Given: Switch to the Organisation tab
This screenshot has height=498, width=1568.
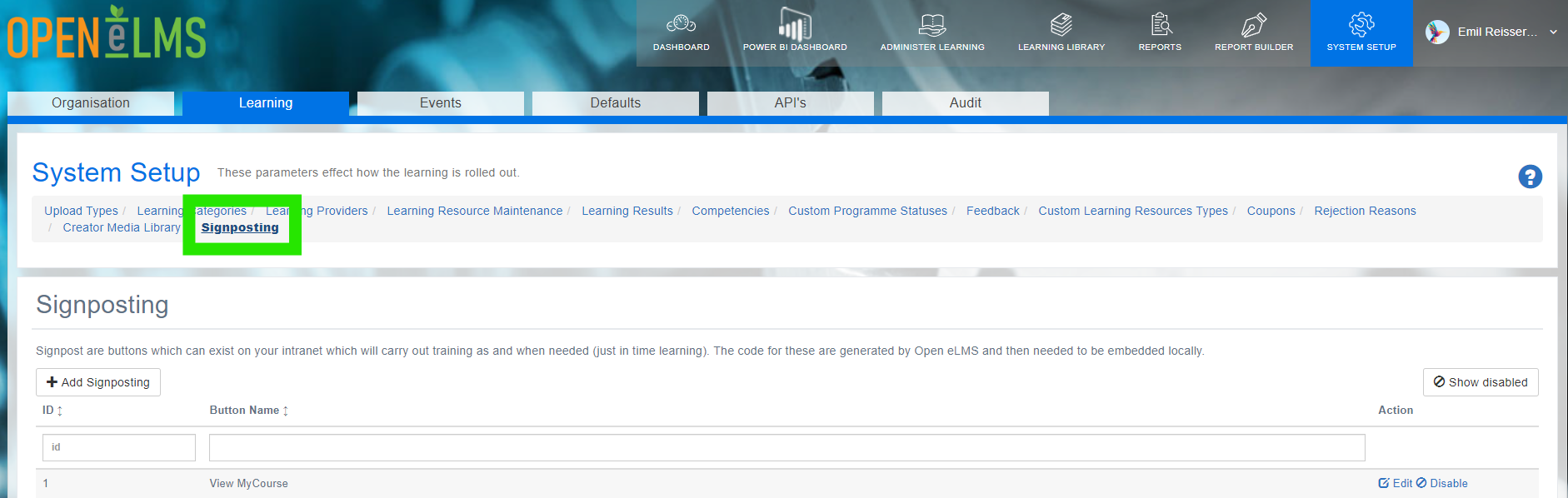Looking at the screenshot, I should point(91,103).
